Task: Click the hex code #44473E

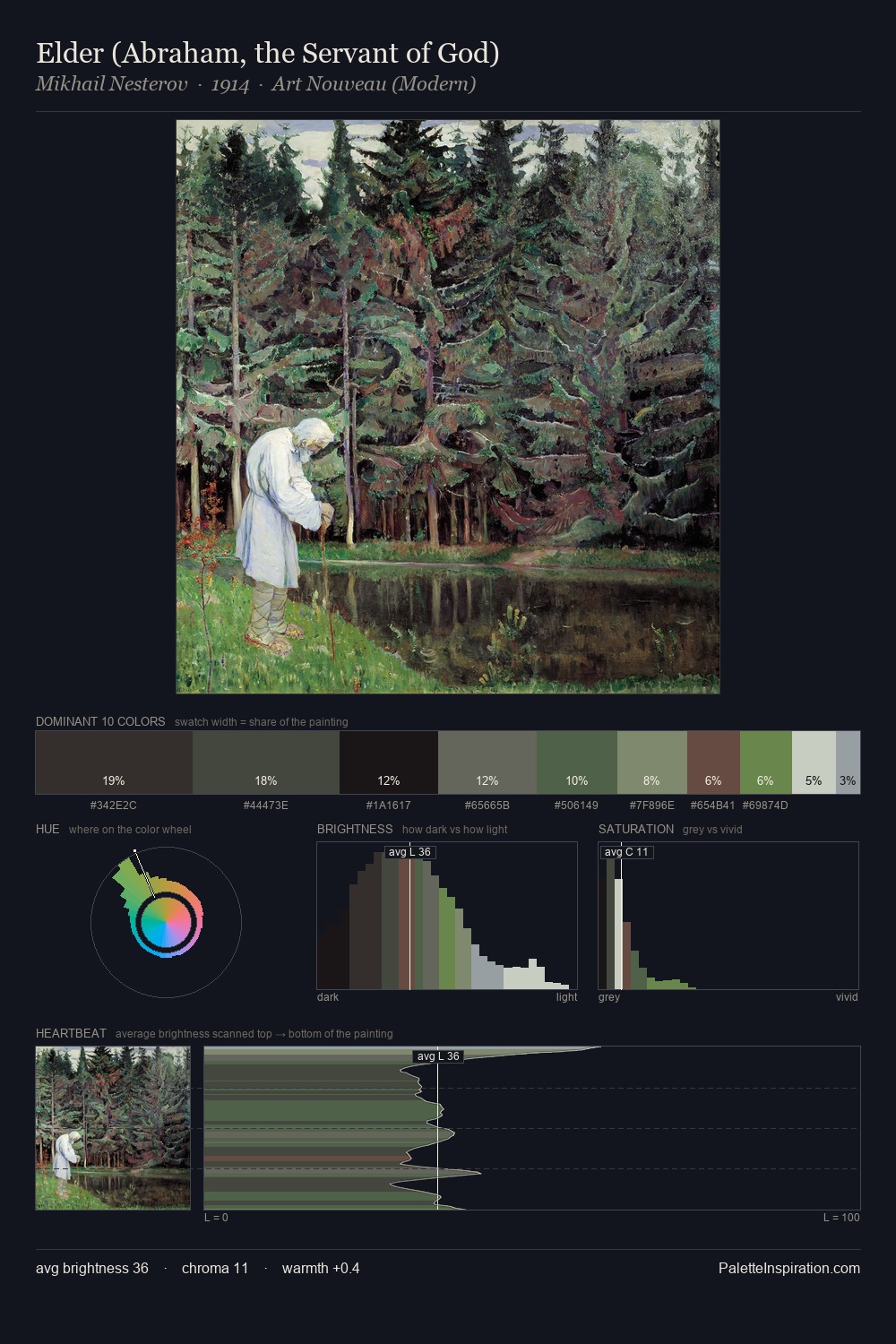Action: click(266, 806)
